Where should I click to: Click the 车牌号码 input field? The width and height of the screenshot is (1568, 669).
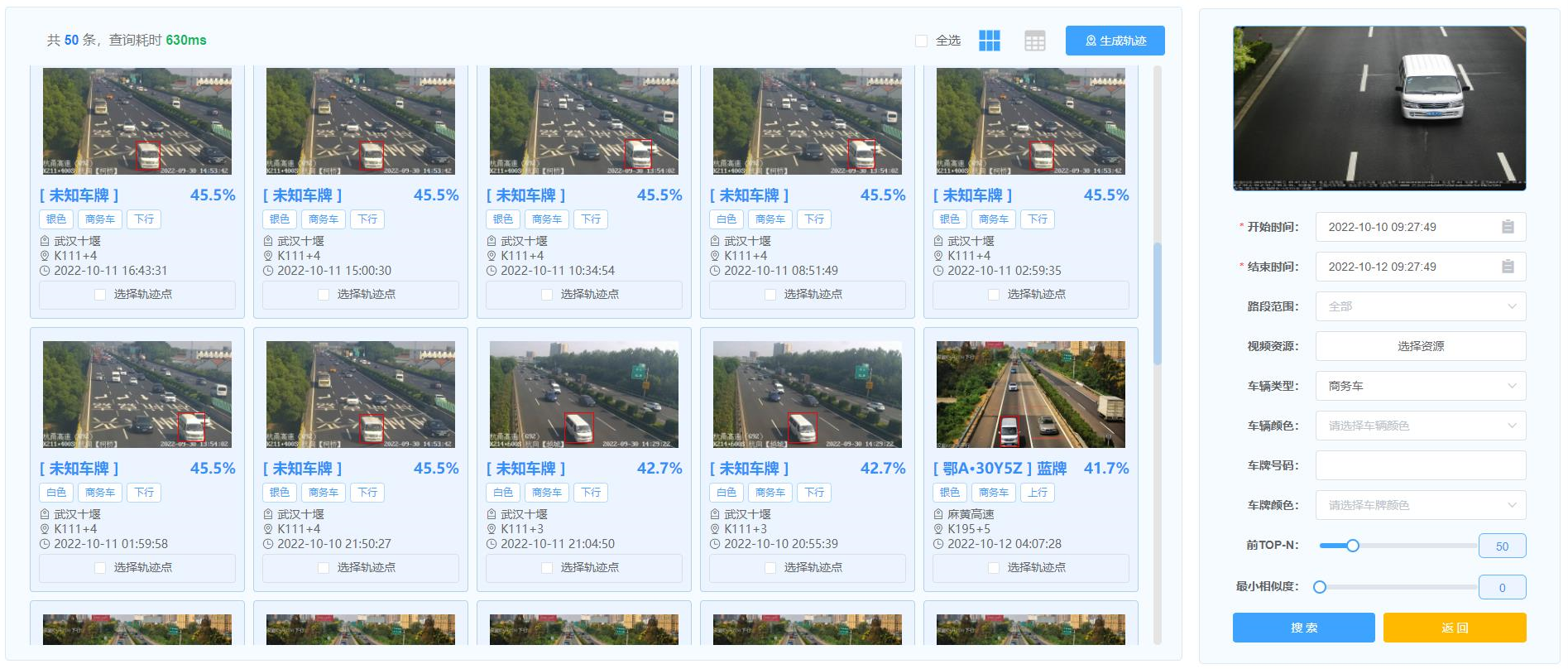tap(1421, 465)
